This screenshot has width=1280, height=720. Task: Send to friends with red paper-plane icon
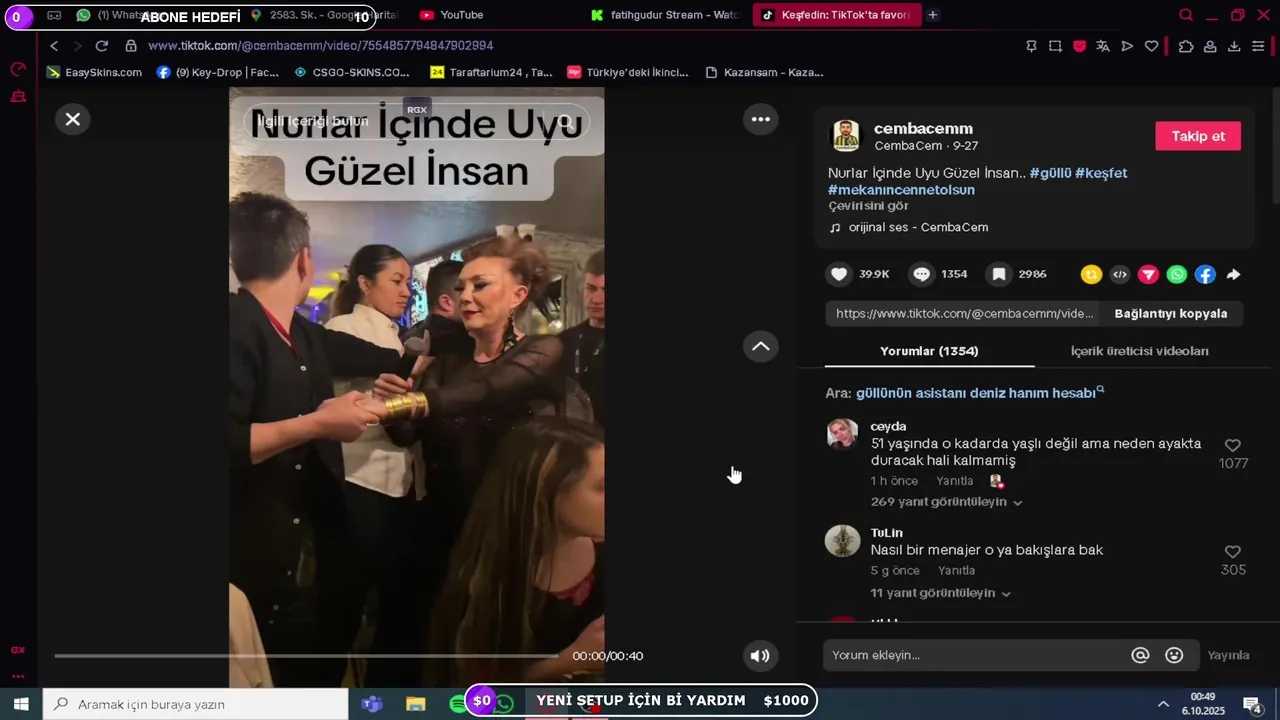tap(1148, 274)
